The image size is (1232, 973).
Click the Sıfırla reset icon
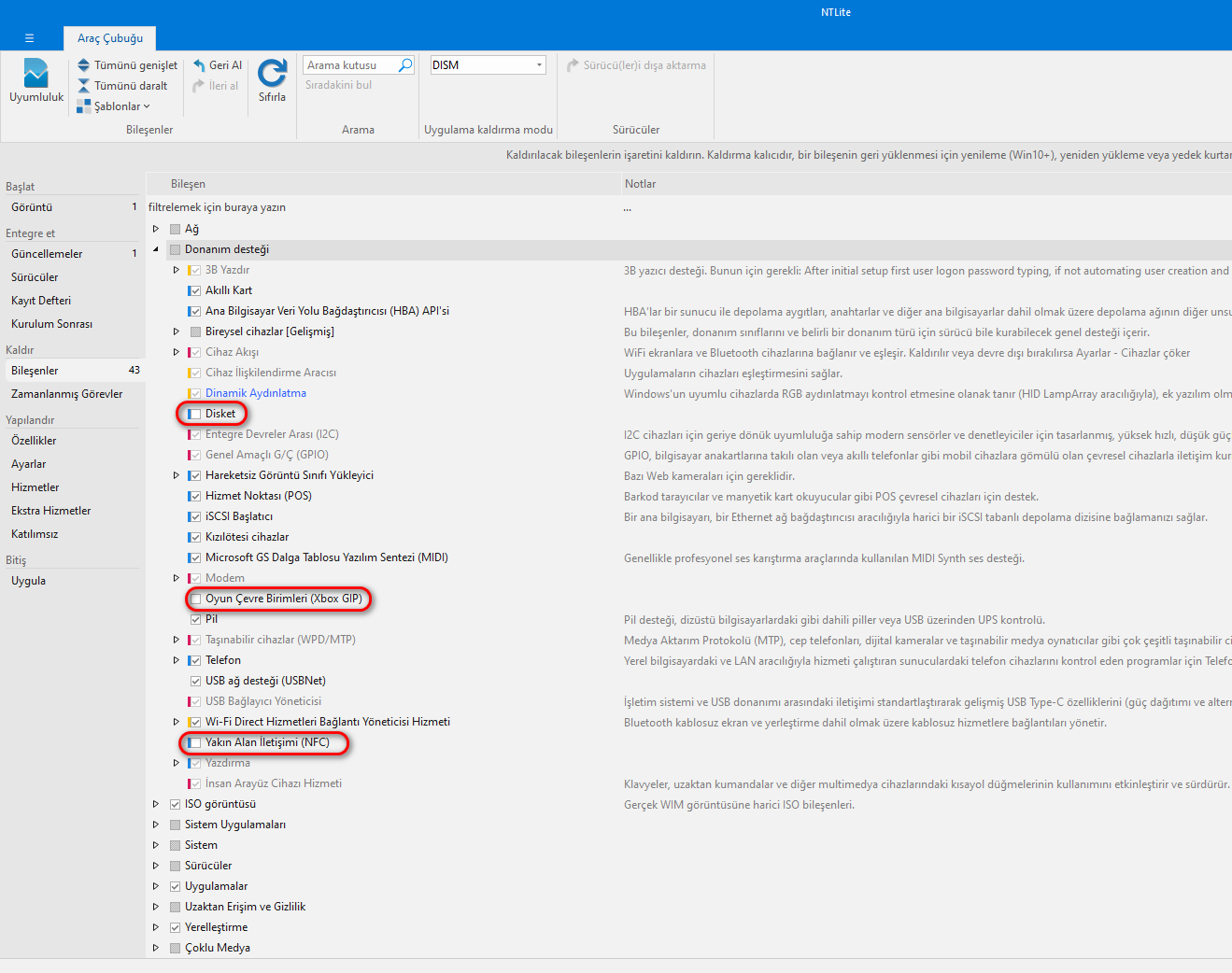click(x=273, y=73)
